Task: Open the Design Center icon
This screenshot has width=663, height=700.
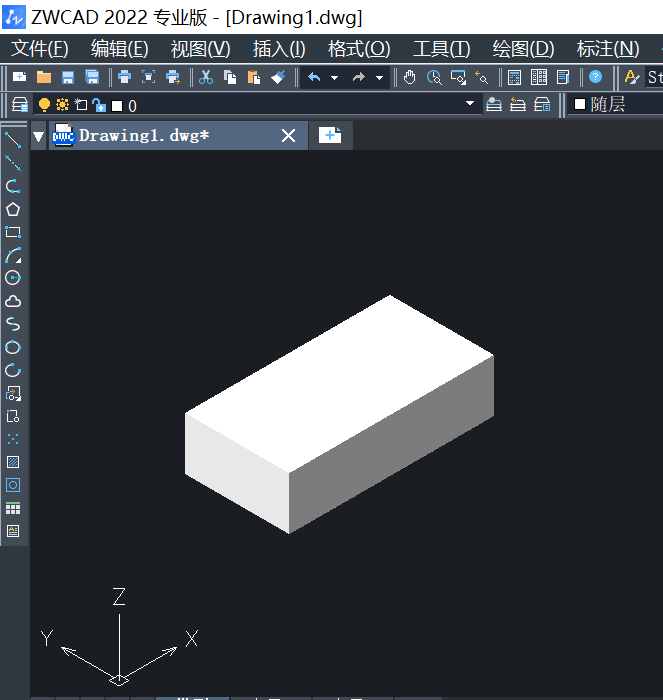Action: pyautogui.click(x=539, y=77)
